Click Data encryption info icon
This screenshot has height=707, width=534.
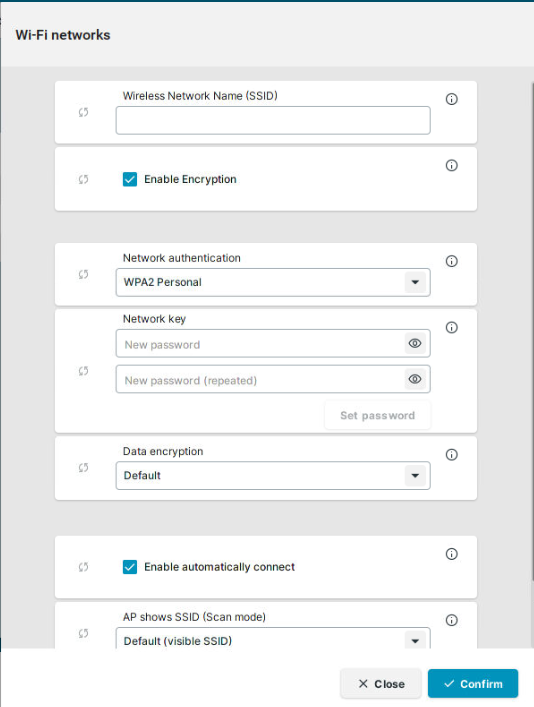[451, 454]
